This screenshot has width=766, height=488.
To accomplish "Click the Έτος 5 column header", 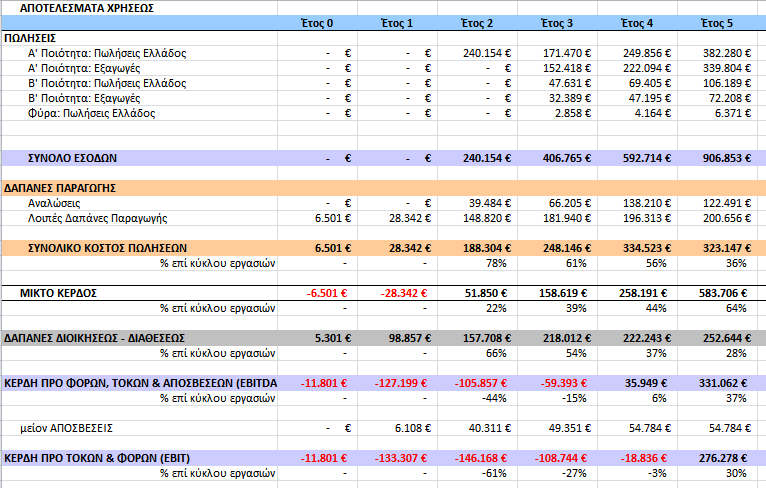I will 717,23.
